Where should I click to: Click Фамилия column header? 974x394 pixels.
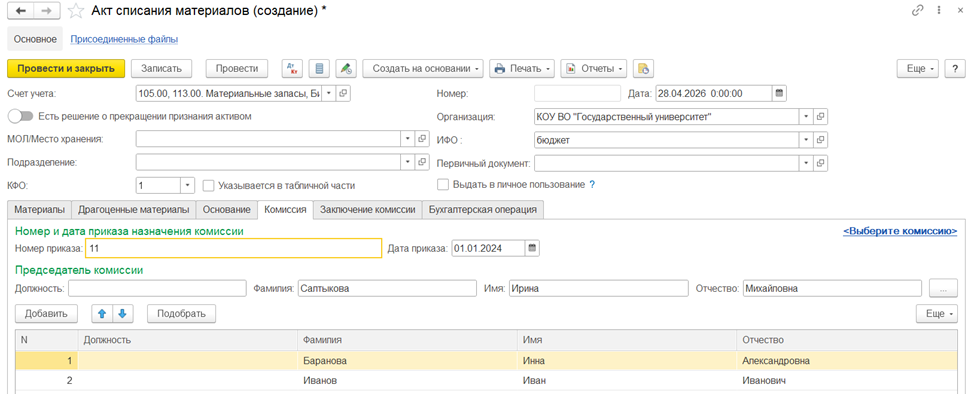[x=407, y=341]
